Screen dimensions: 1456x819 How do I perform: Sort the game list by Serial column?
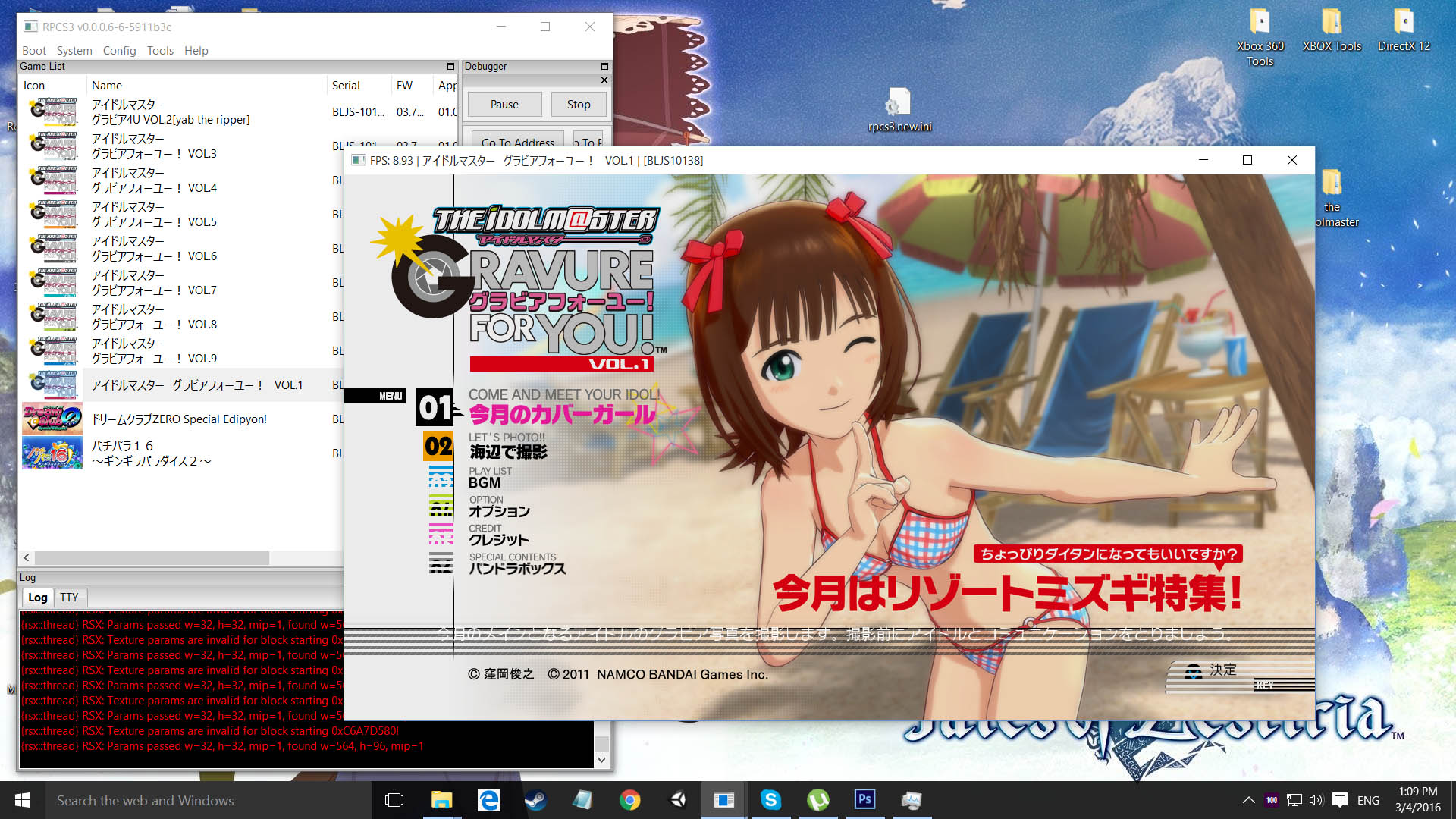(346, 86)
